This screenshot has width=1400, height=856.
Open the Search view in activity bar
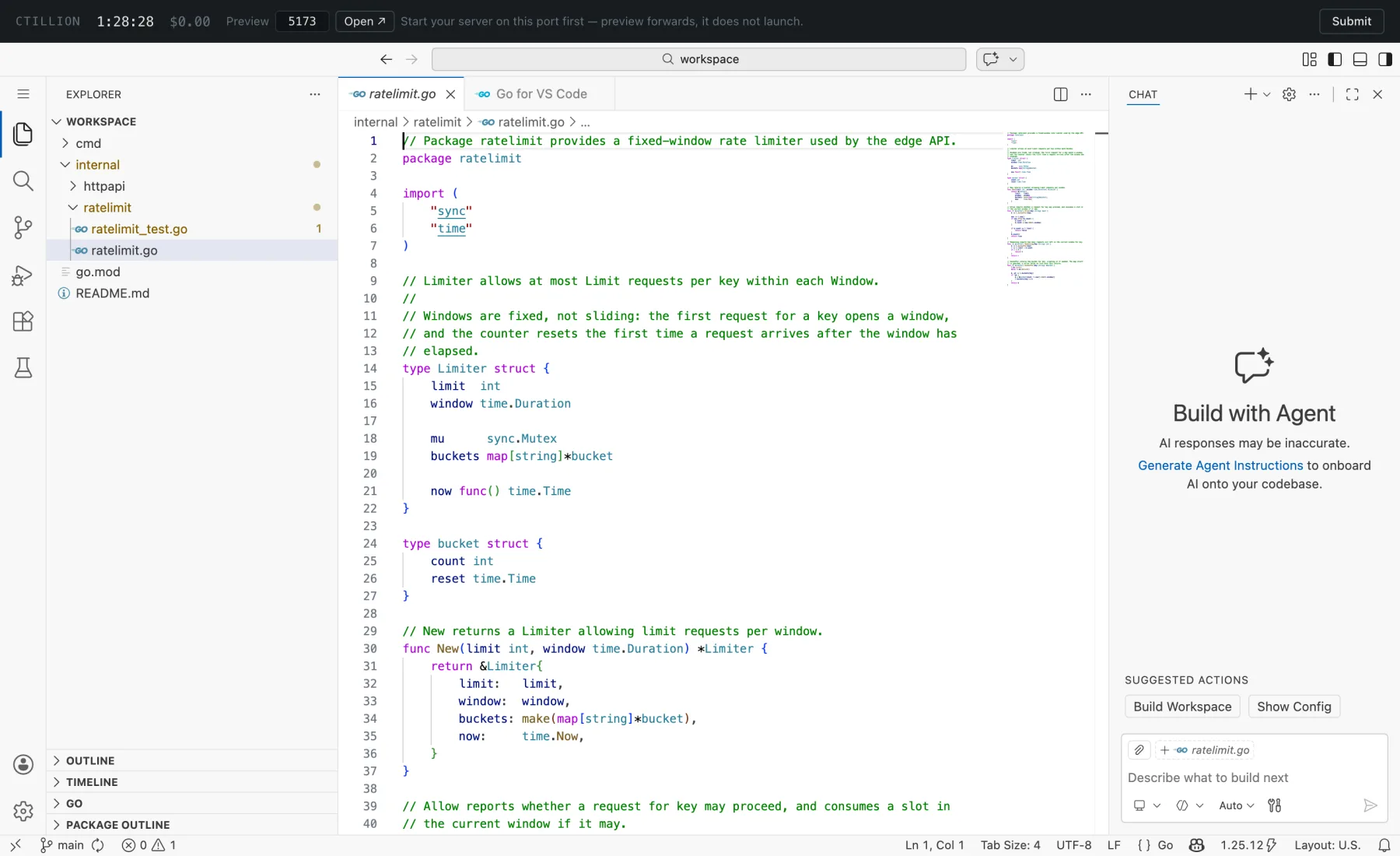coord(23,181)
